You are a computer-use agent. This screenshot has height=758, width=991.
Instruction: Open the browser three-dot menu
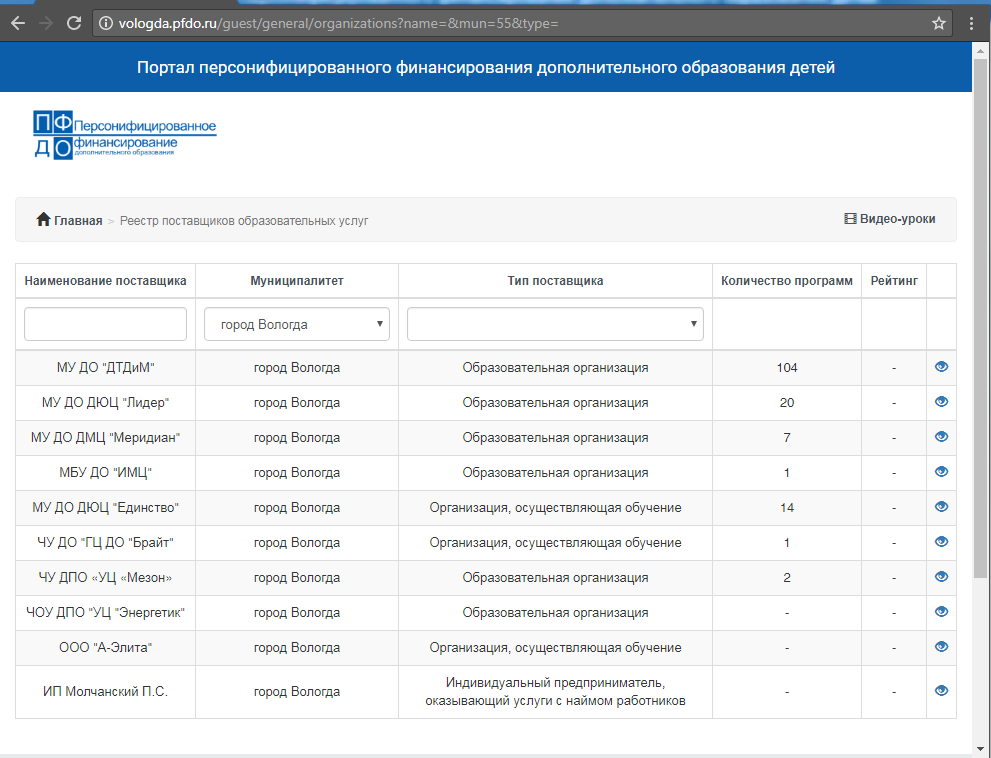click(x=971, y=23)
